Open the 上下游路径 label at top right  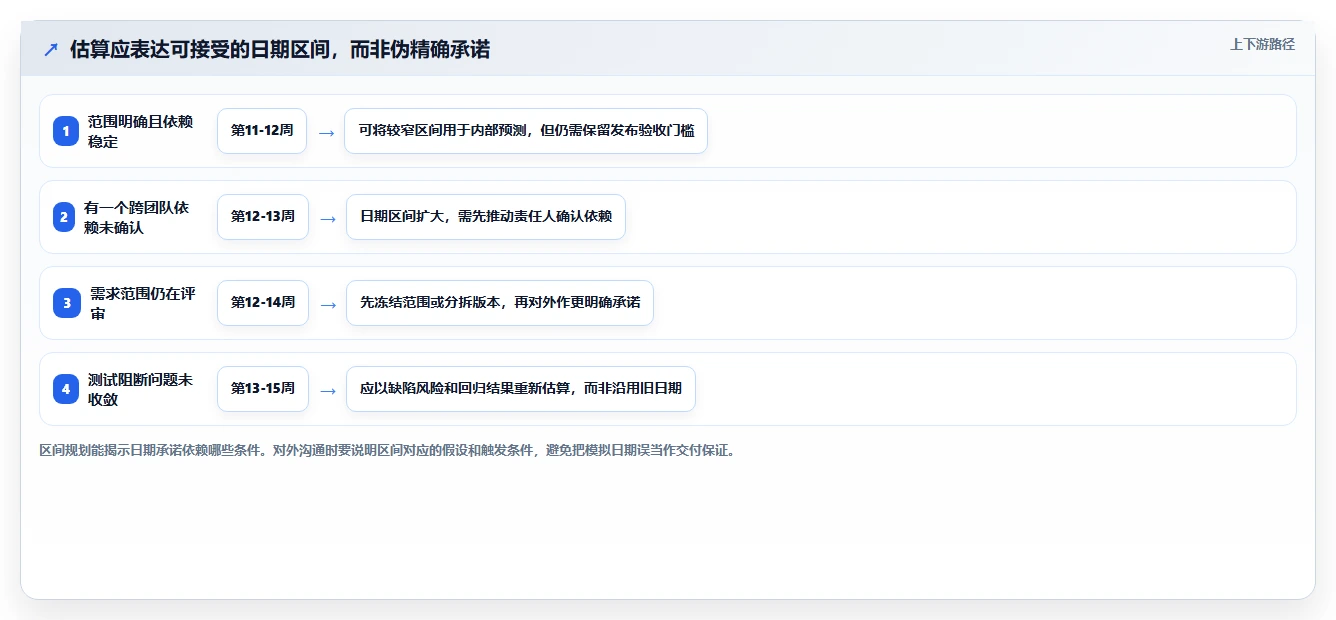coord(1262,44)
